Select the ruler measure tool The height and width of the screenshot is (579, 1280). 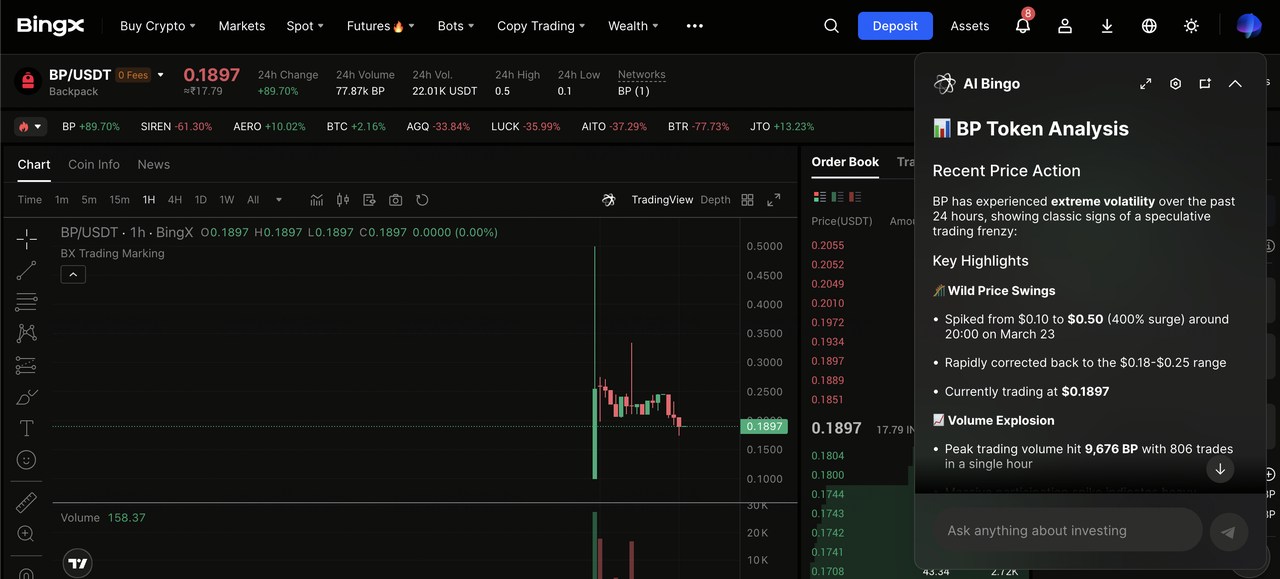click(x=27, y=502)
